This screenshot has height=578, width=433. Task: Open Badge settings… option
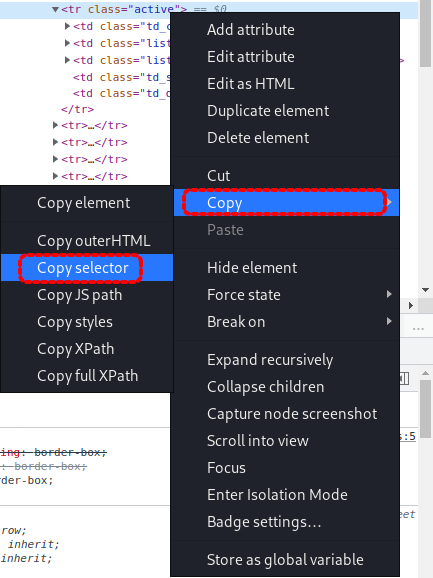click(286, 522)
